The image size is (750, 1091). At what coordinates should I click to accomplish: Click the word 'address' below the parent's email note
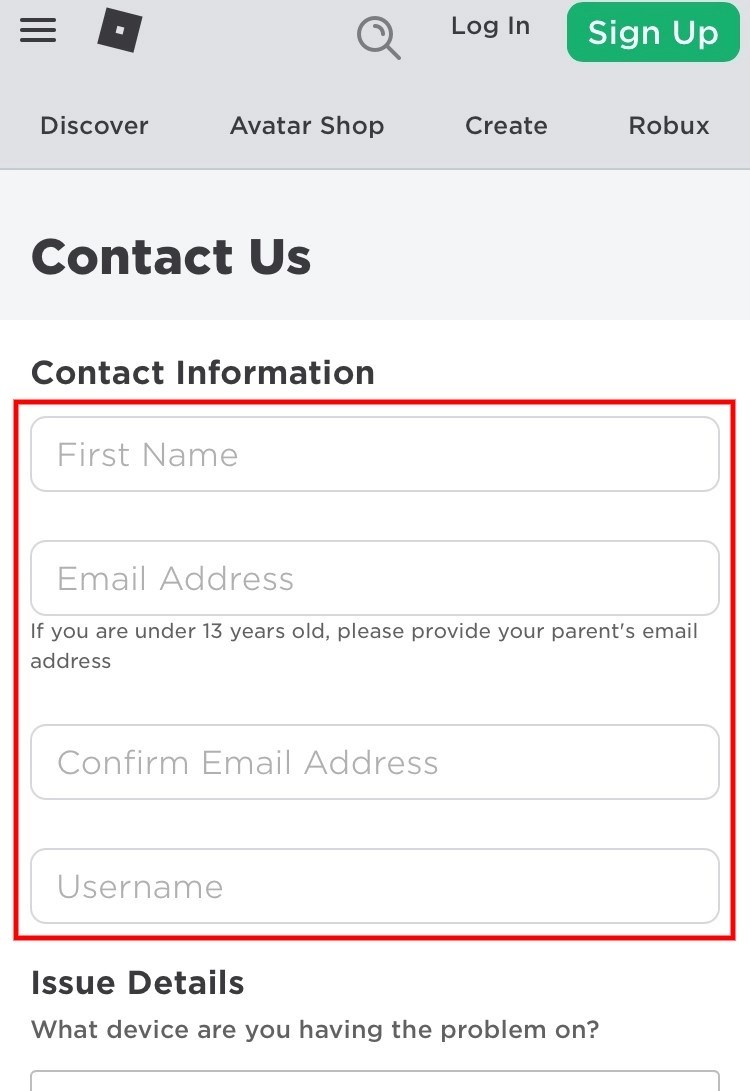tap(71, 661)
